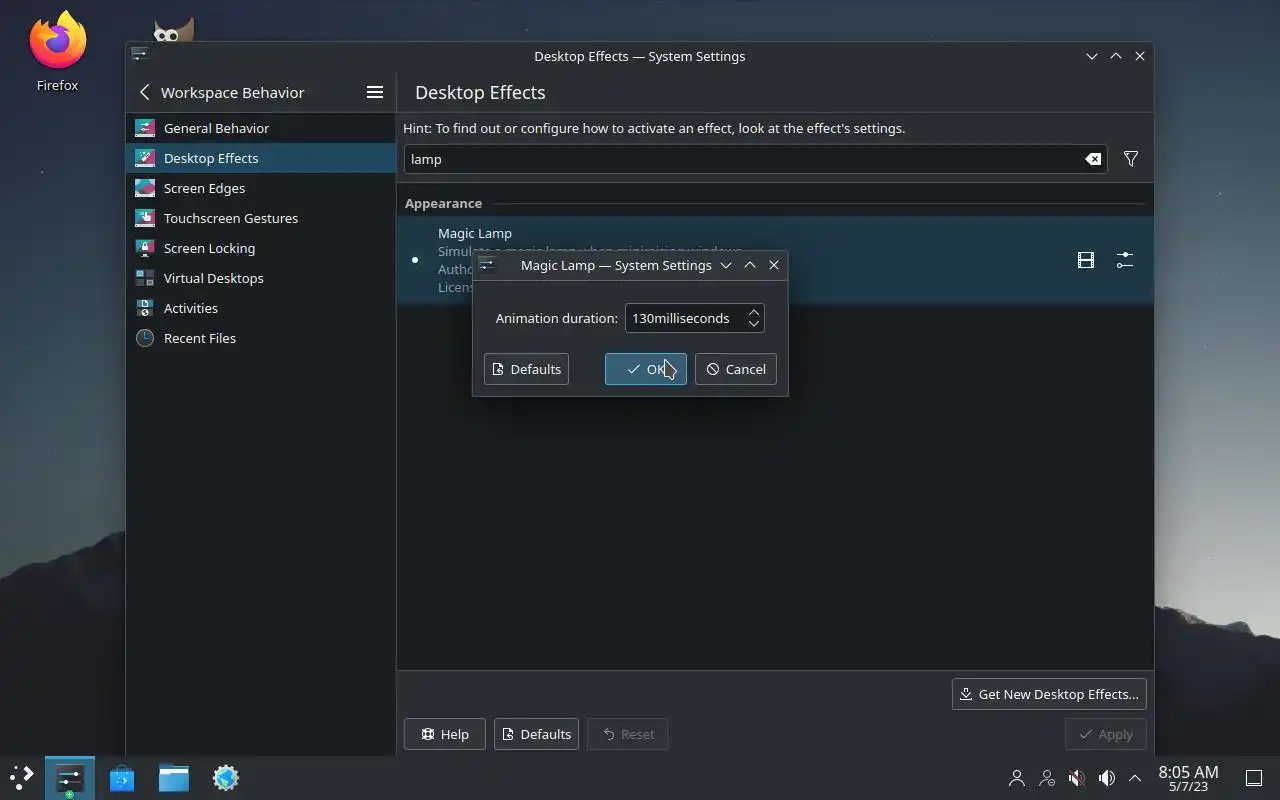Click the second user tray icon
Screen dimensions: 1280x800
click(x=1047, y=777)
